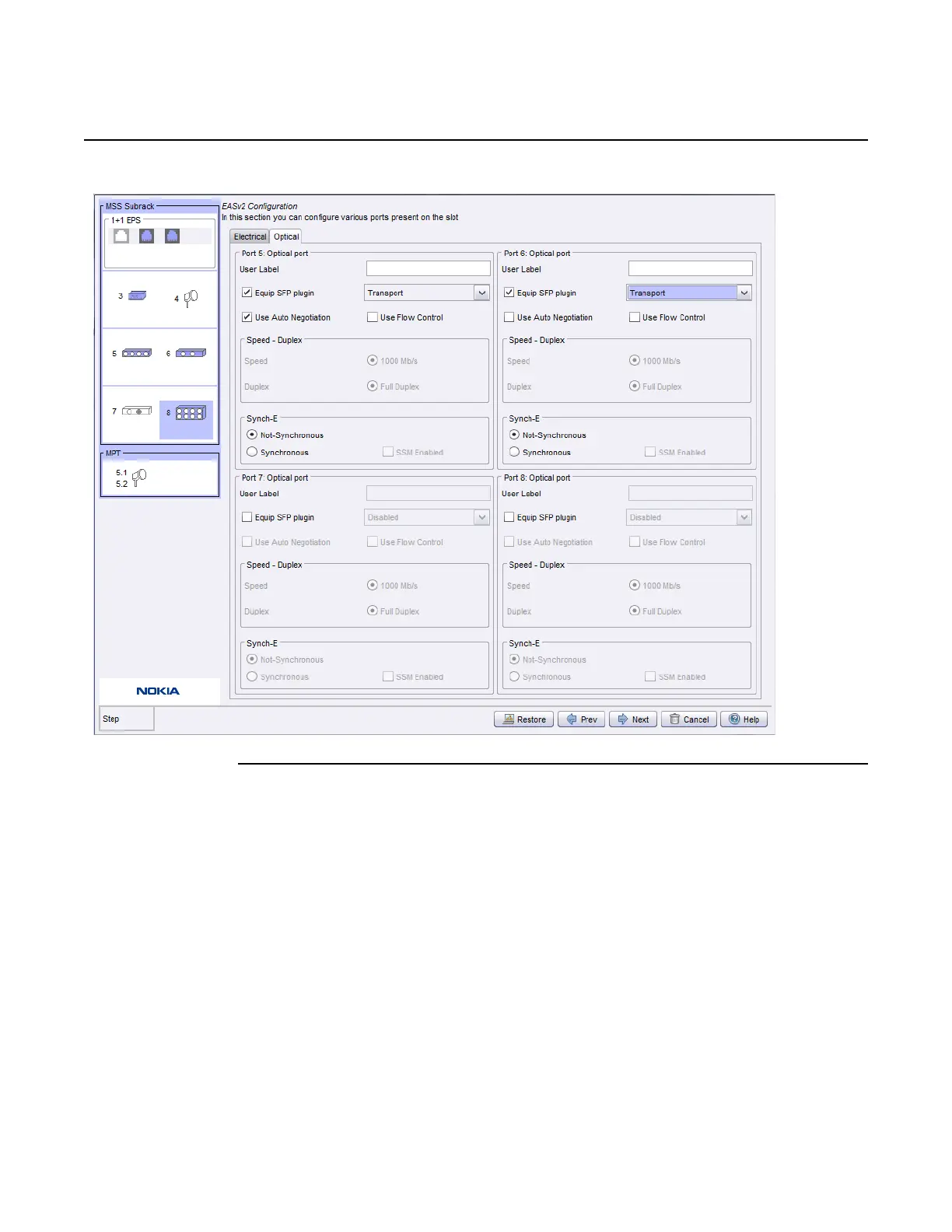Open Port 8 Disabled SFP dropdown
This screenshot has height=1232, width=952.
pos(689,517)
